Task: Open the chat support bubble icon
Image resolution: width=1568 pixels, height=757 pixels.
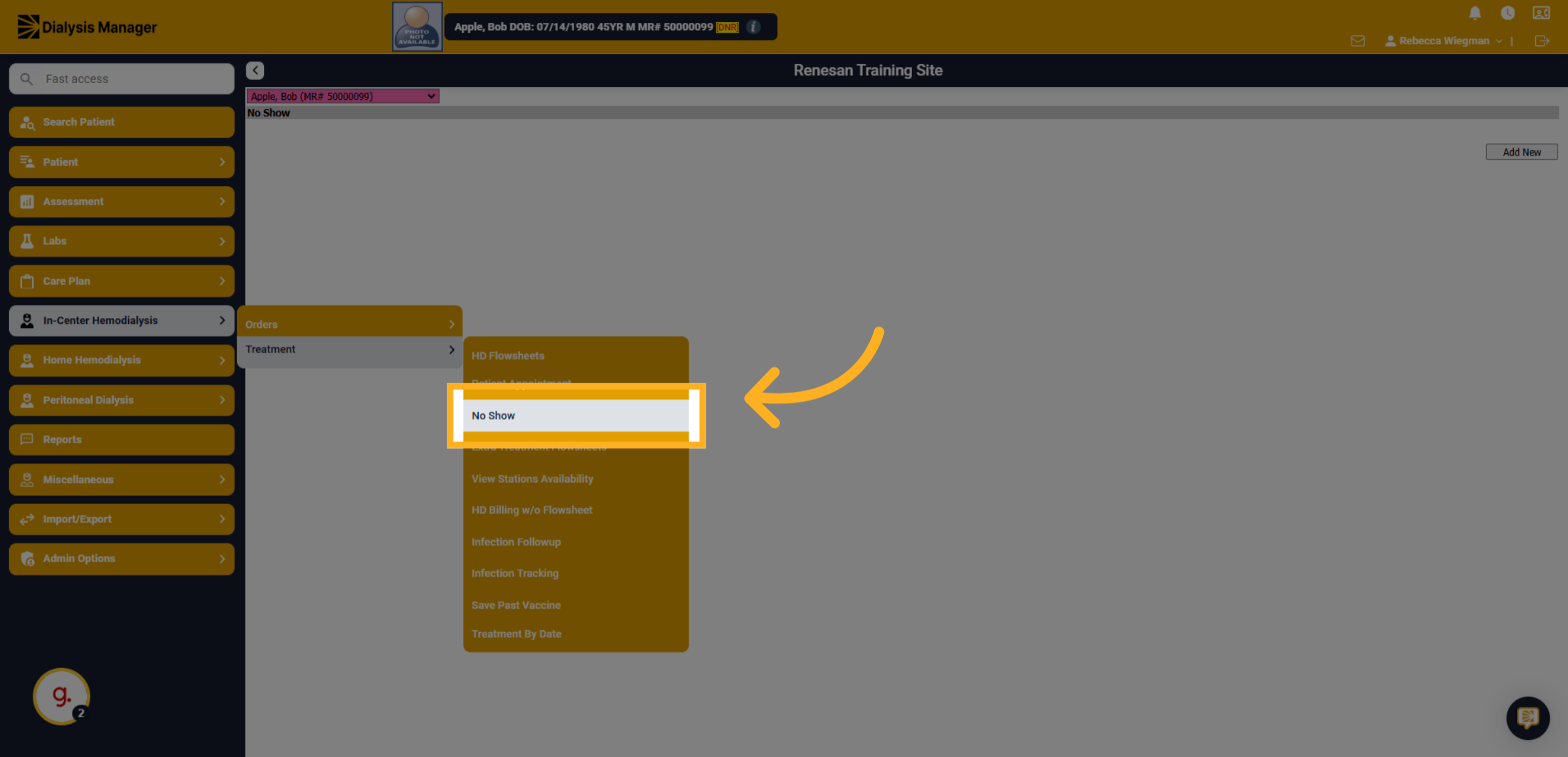Action: (1527, 718)
